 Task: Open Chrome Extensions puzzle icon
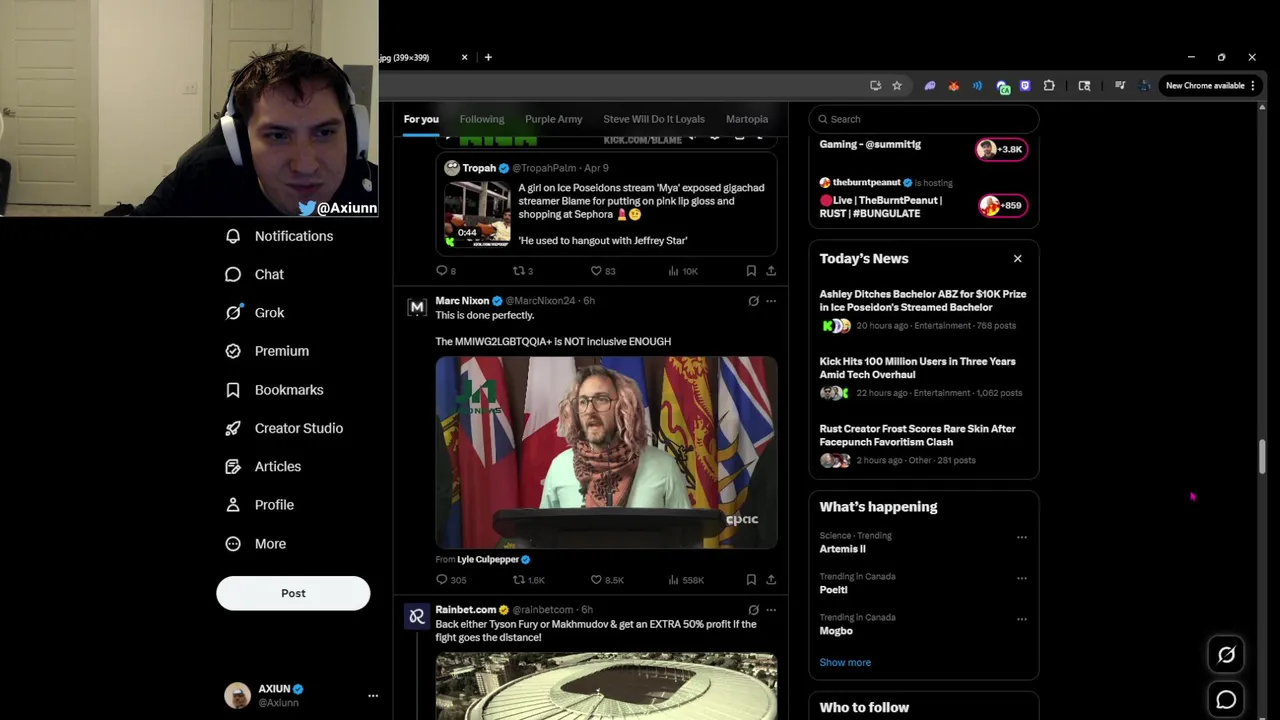point(1049,86)
